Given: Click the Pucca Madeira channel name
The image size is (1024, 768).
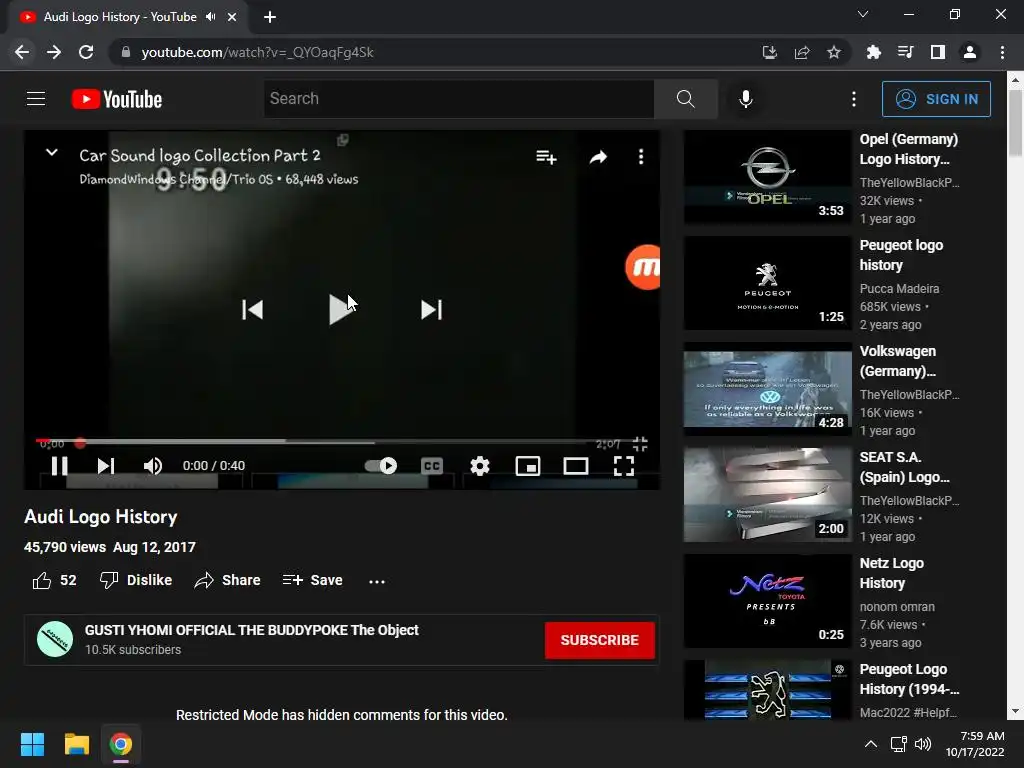Looking at the screenshot, I should [899, 289].
